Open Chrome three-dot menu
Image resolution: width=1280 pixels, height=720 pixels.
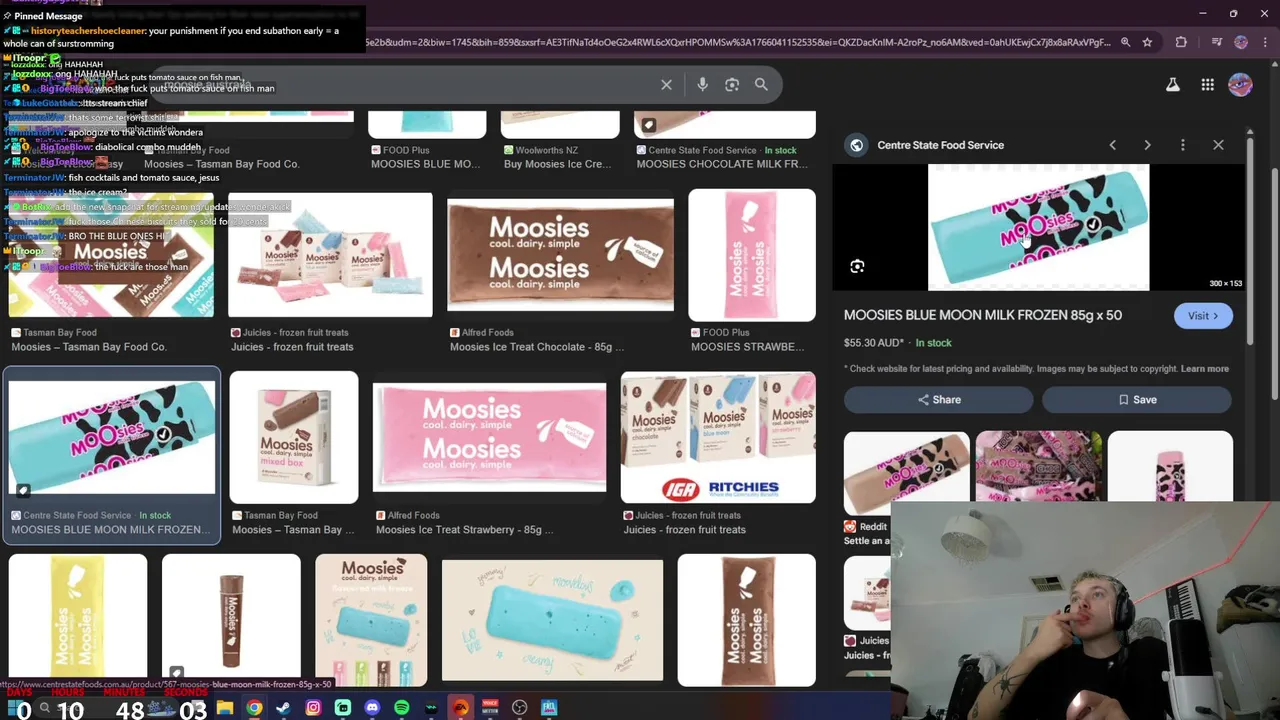(x=1264, y=42)
